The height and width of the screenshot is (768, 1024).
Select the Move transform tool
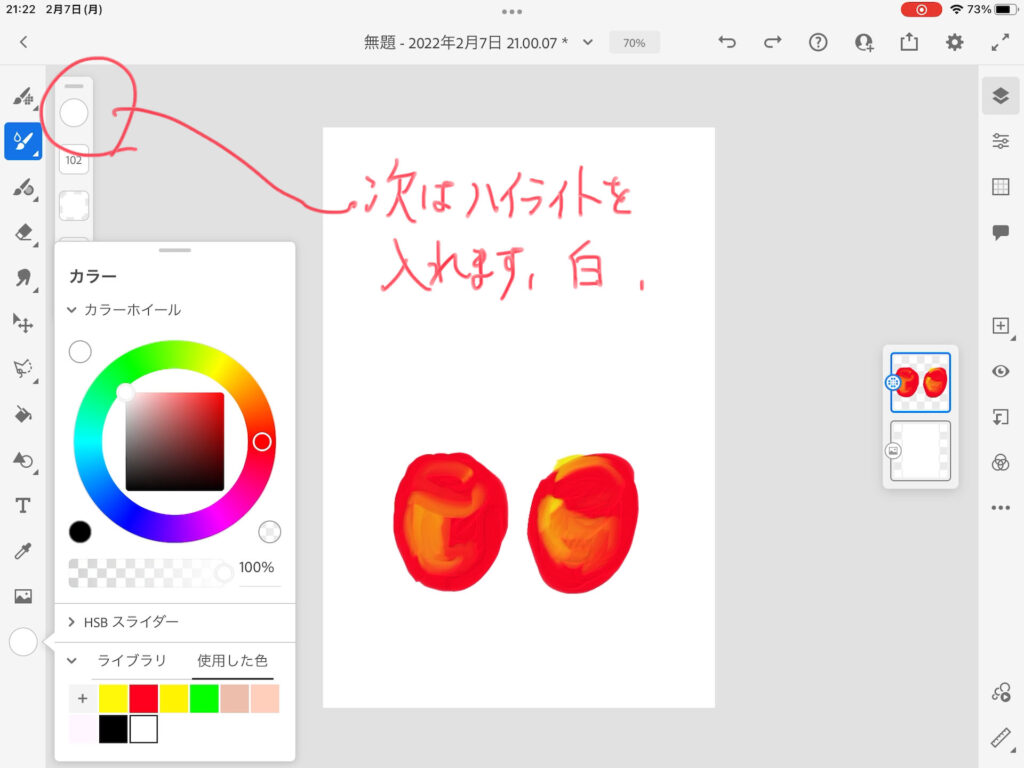23,323
